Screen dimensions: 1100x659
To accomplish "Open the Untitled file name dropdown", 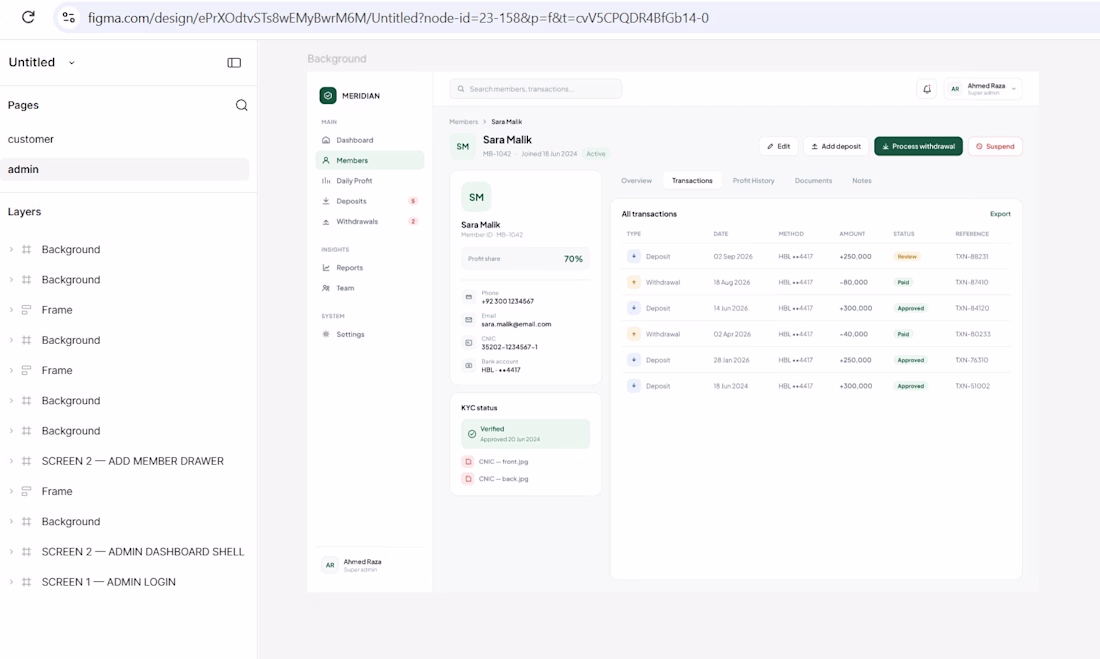I will pos(72,62).
